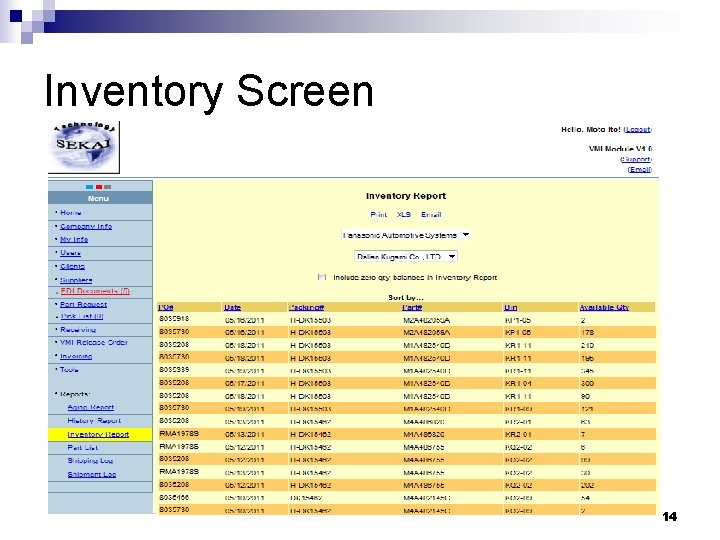Open the History Report
Image resolution: width=720 pixels, height=540 pixels.
click(x=94, y=421)
